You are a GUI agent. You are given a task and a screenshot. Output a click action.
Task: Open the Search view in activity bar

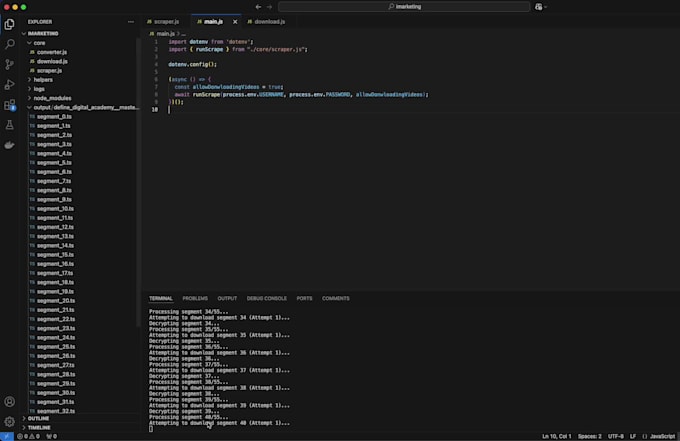pos(10,44)
